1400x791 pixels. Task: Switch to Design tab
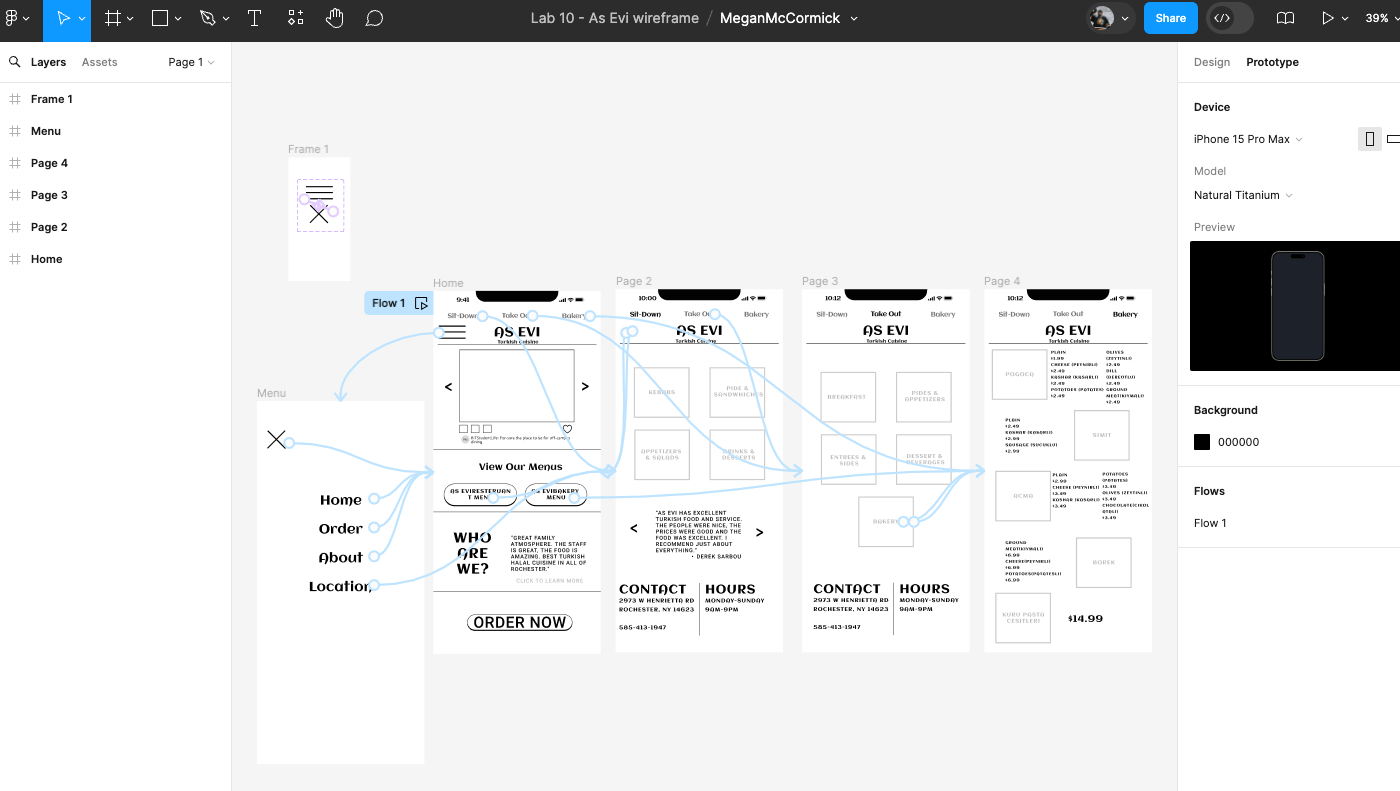[x=1211, y=62]
